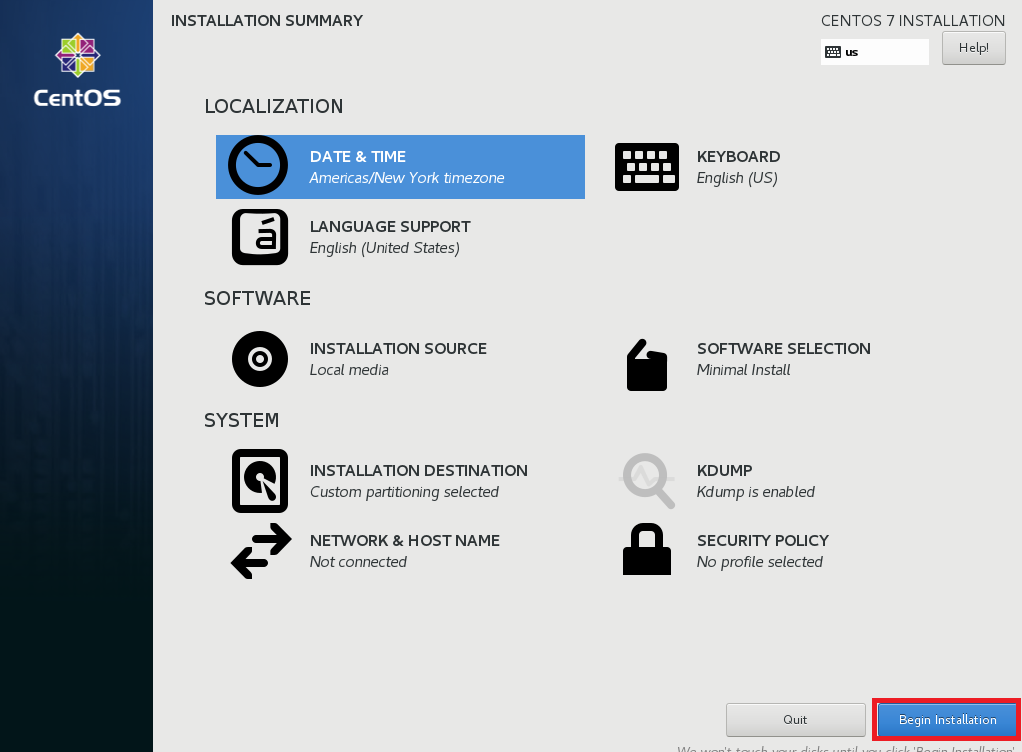Open Installation Destination hard drive icon
The height and width of the screenshot is (752, 1022).
pyautogui.click(x=260, y=481)
